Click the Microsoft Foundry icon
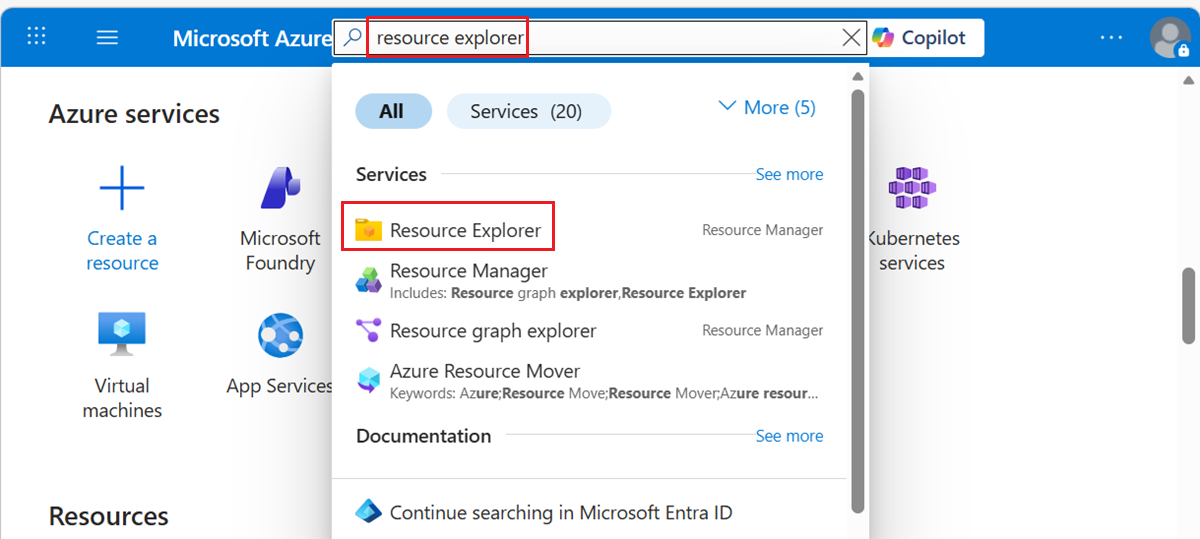This screenshot has height=539, width=1200. (280, 188)
